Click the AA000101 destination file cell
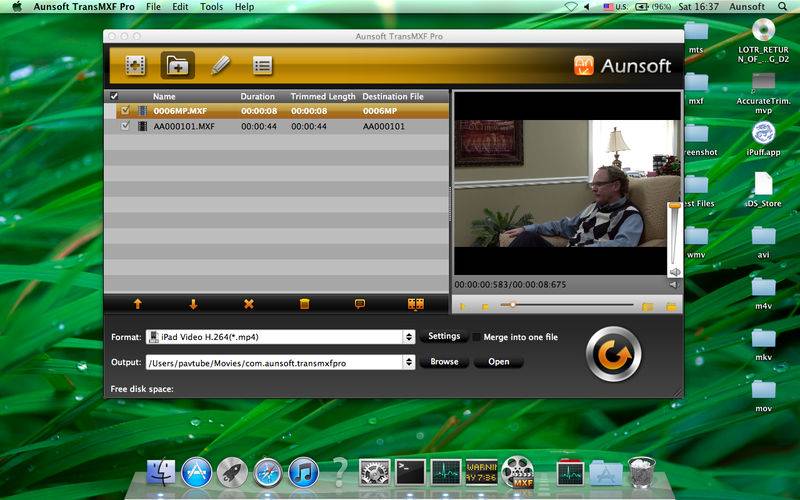This screenshot has height=500, width=800. coord(384,126)
